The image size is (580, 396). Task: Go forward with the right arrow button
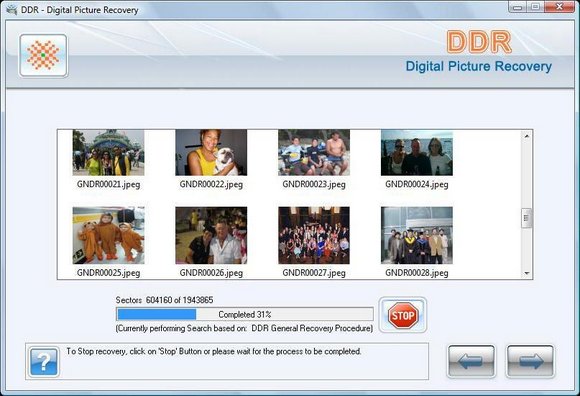(x=530, y=361)
